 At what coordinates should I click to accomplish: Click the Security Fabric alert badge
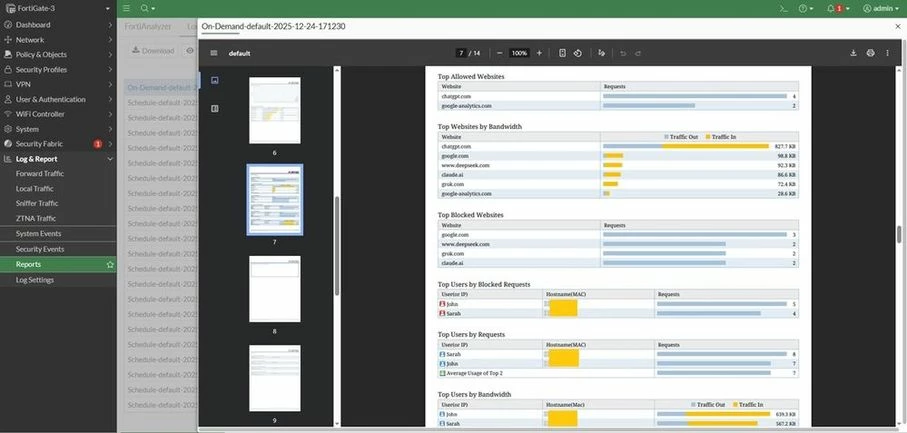(98, 144)
